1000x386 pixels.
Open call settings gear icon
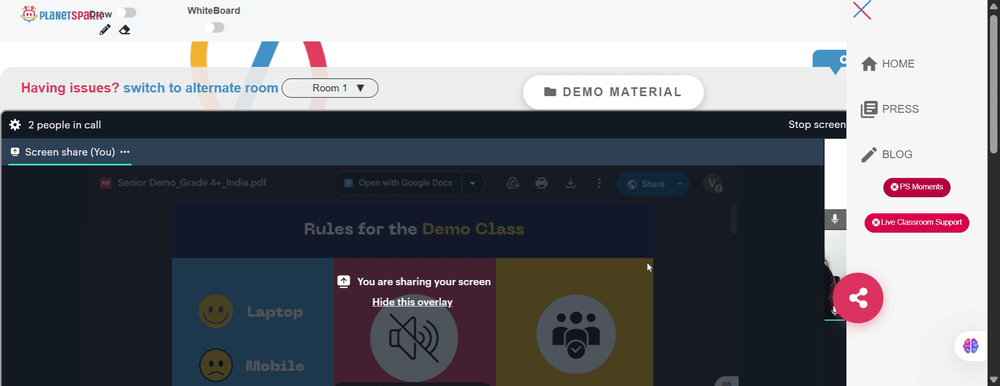click(x=15, y=125)
